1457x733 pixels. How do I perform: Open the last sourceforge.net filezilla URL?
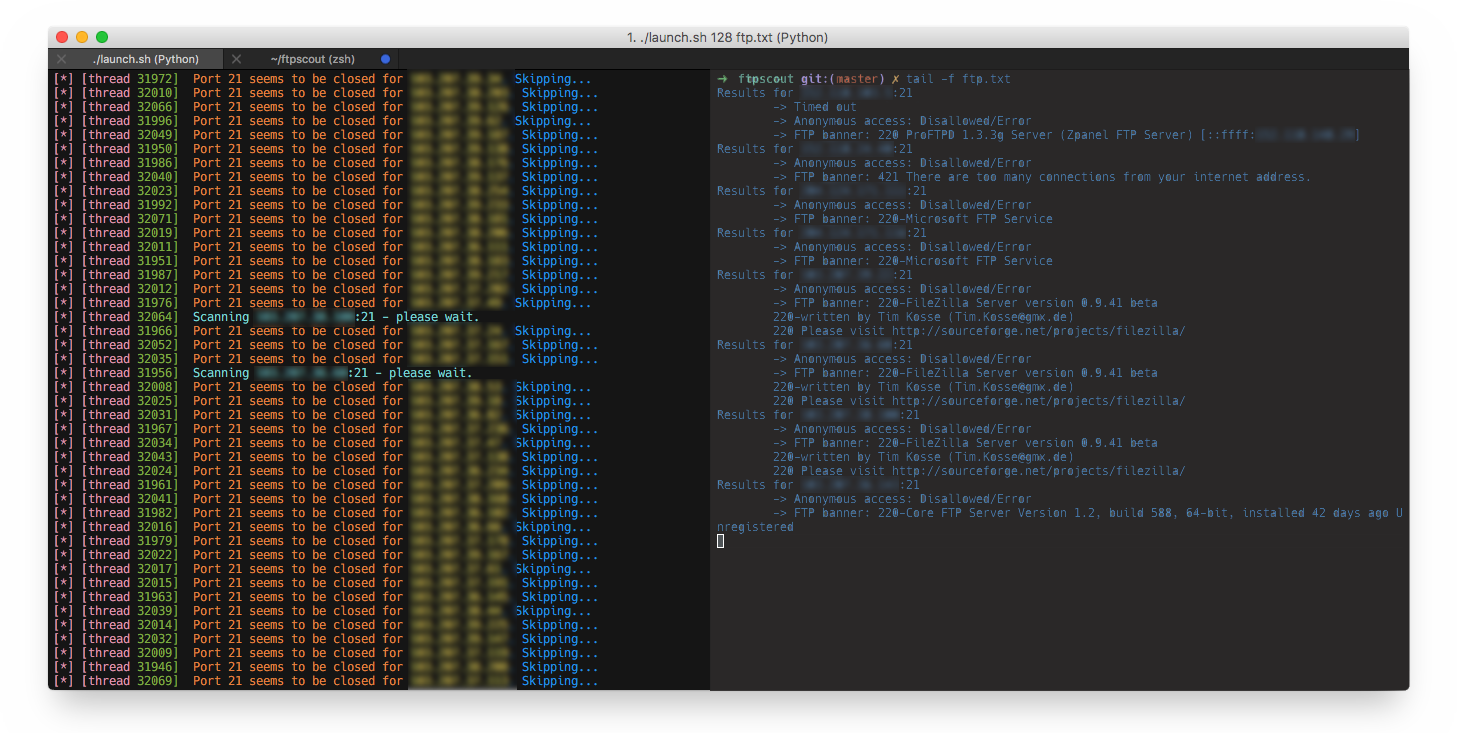coord(1039,471)
